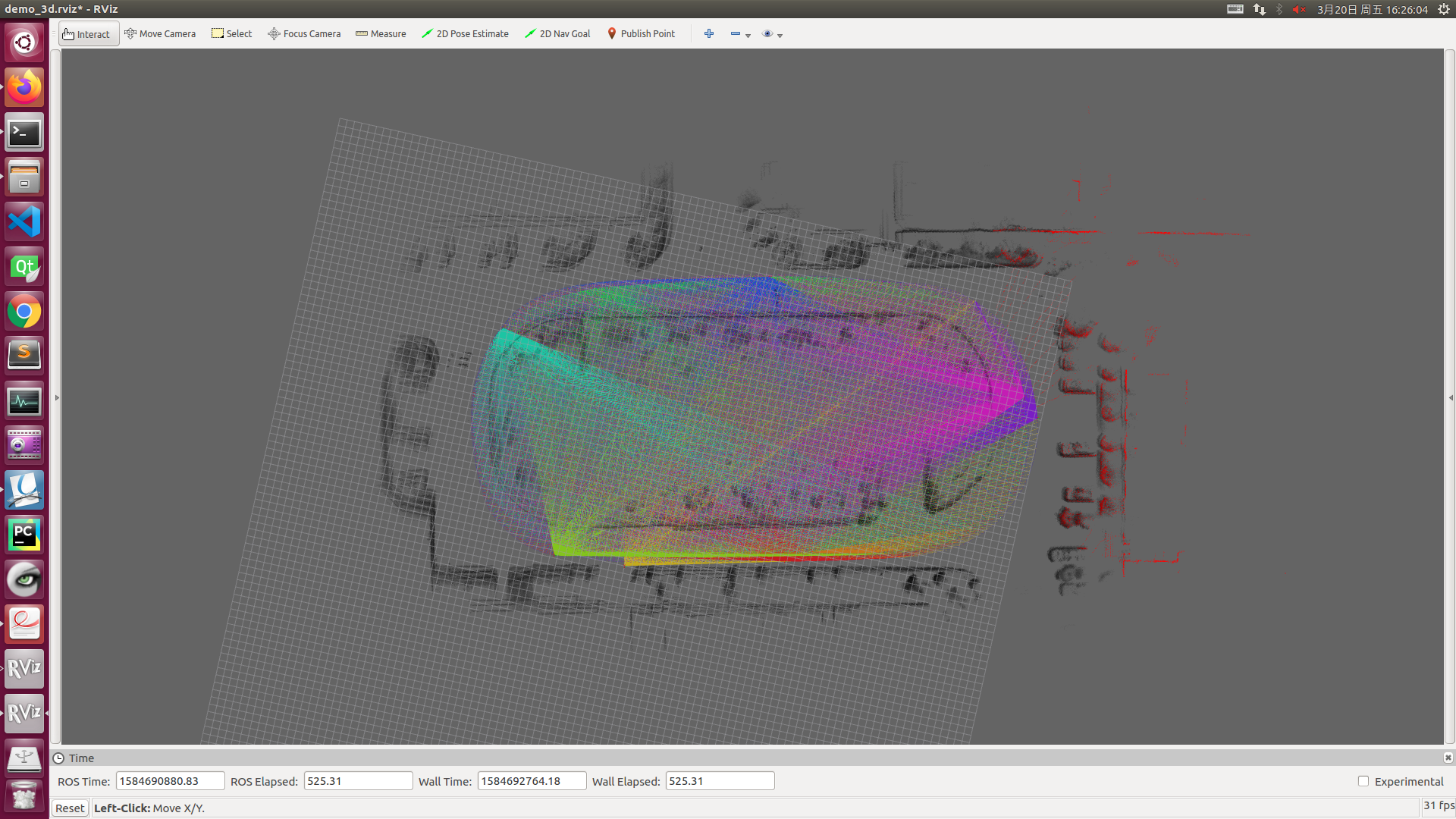
Task: Click the Wall Time value field
Action: pos(532,781)
